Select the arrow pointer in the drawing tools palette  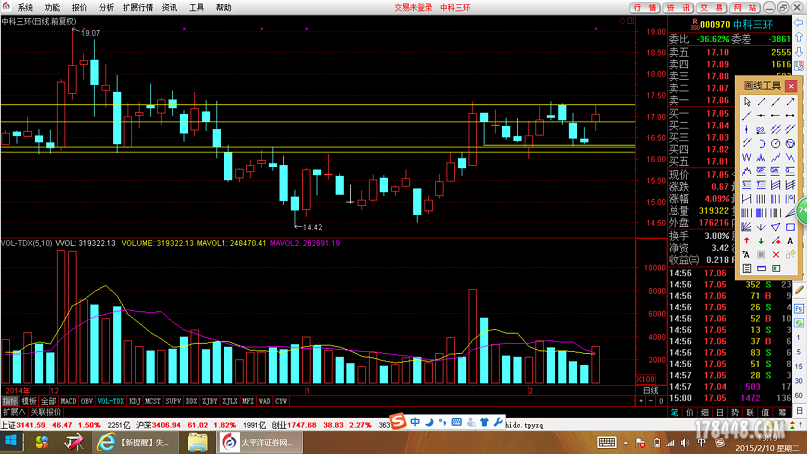tap(747, 101)
